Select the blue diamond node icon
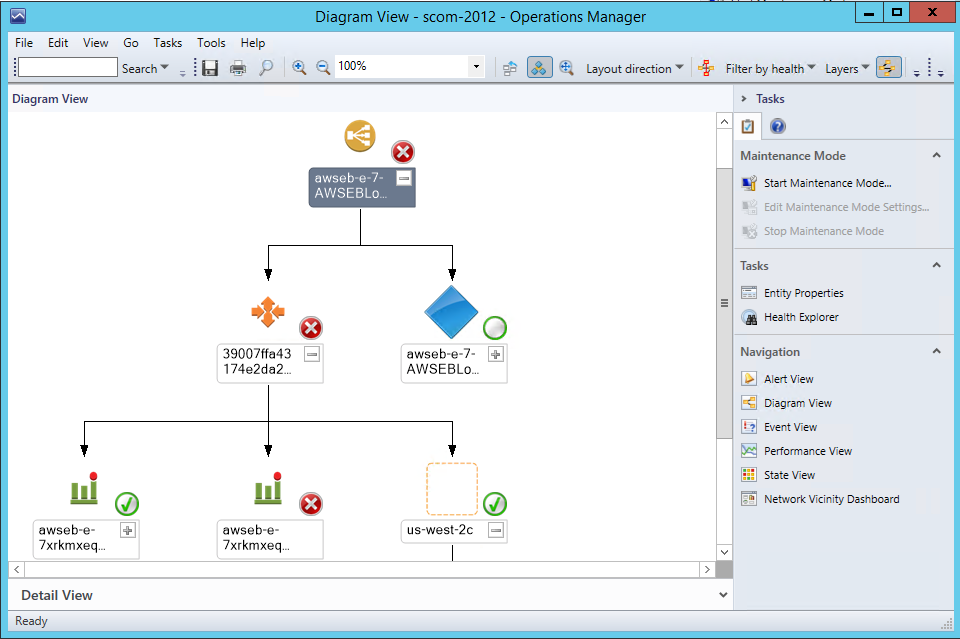The width and height of the screenshot is (960, 639). (452, 312)
